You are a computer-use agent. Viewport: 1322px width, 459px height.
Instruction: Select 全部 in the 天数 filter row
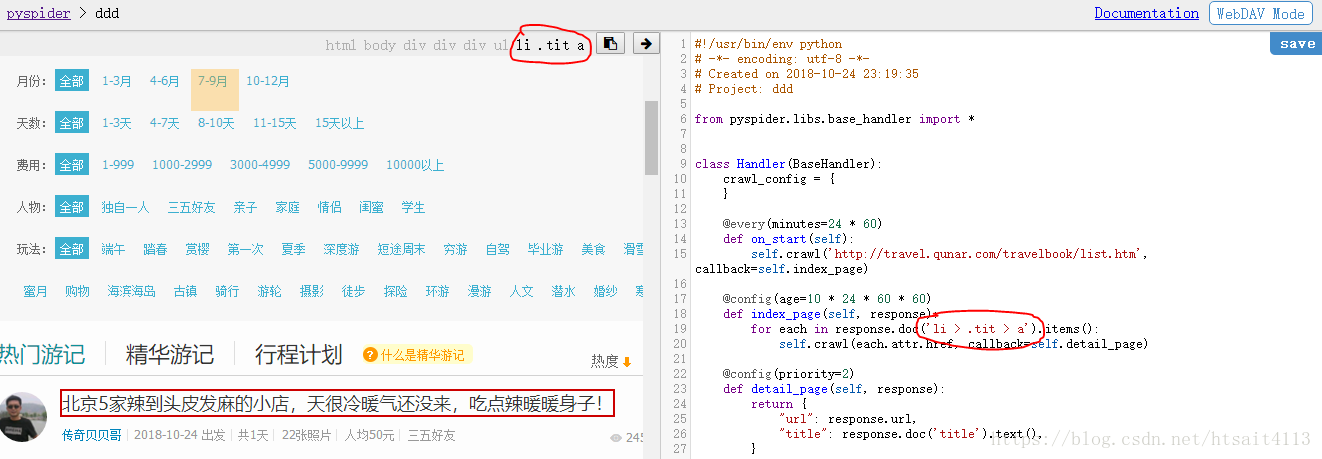pyautogui.click(x=71, y=123)
